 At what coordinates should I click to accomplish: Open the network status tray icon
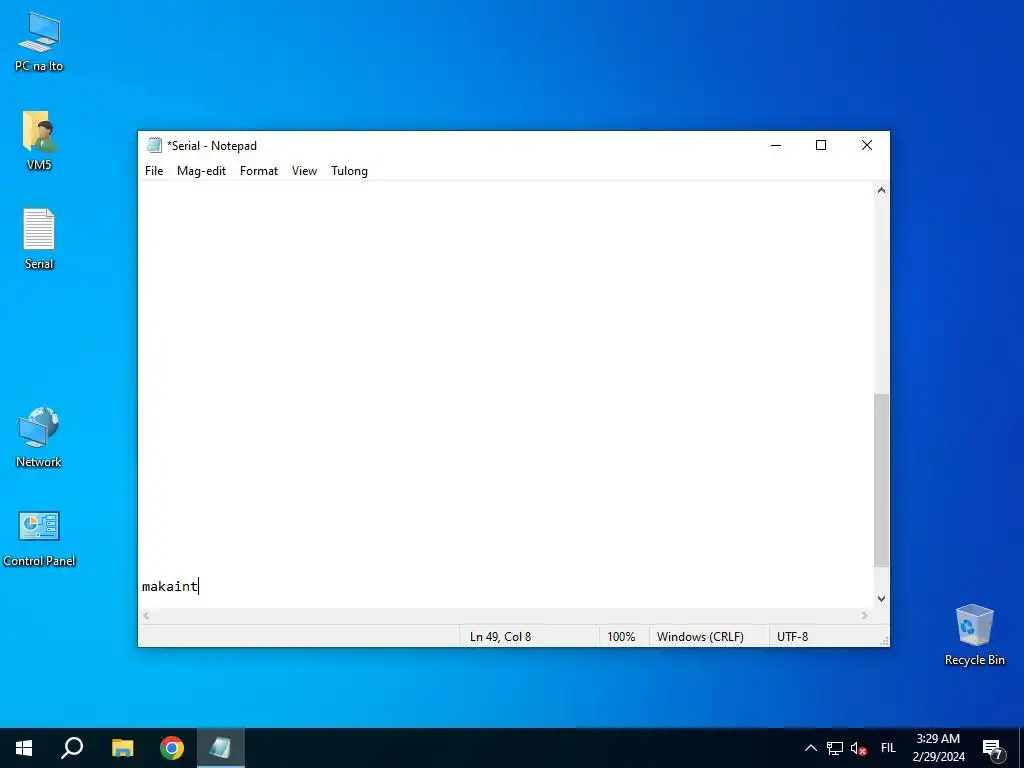(x=835, y=748)
